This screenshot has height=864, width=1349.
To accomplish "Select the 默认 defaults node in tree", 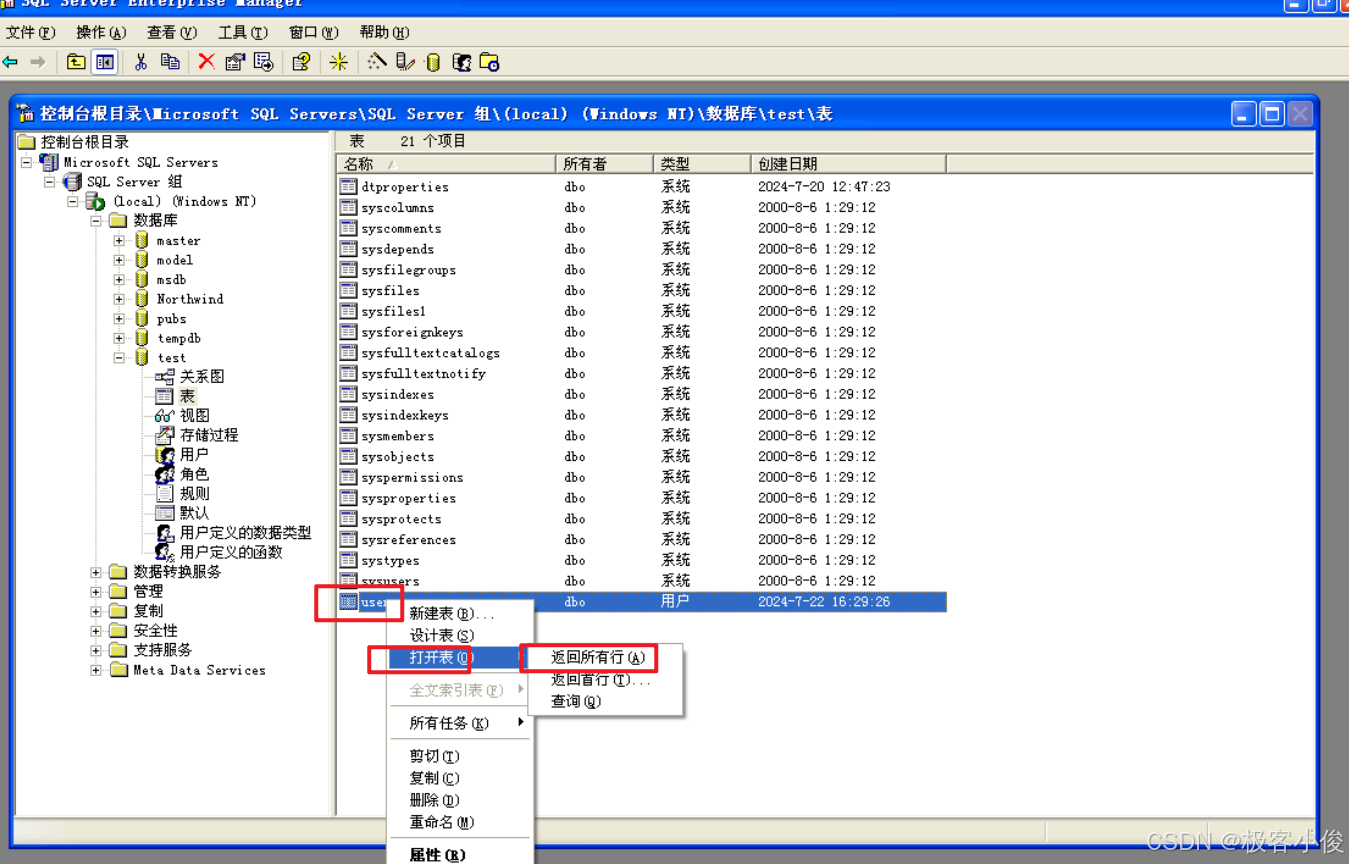I will 194,513.
